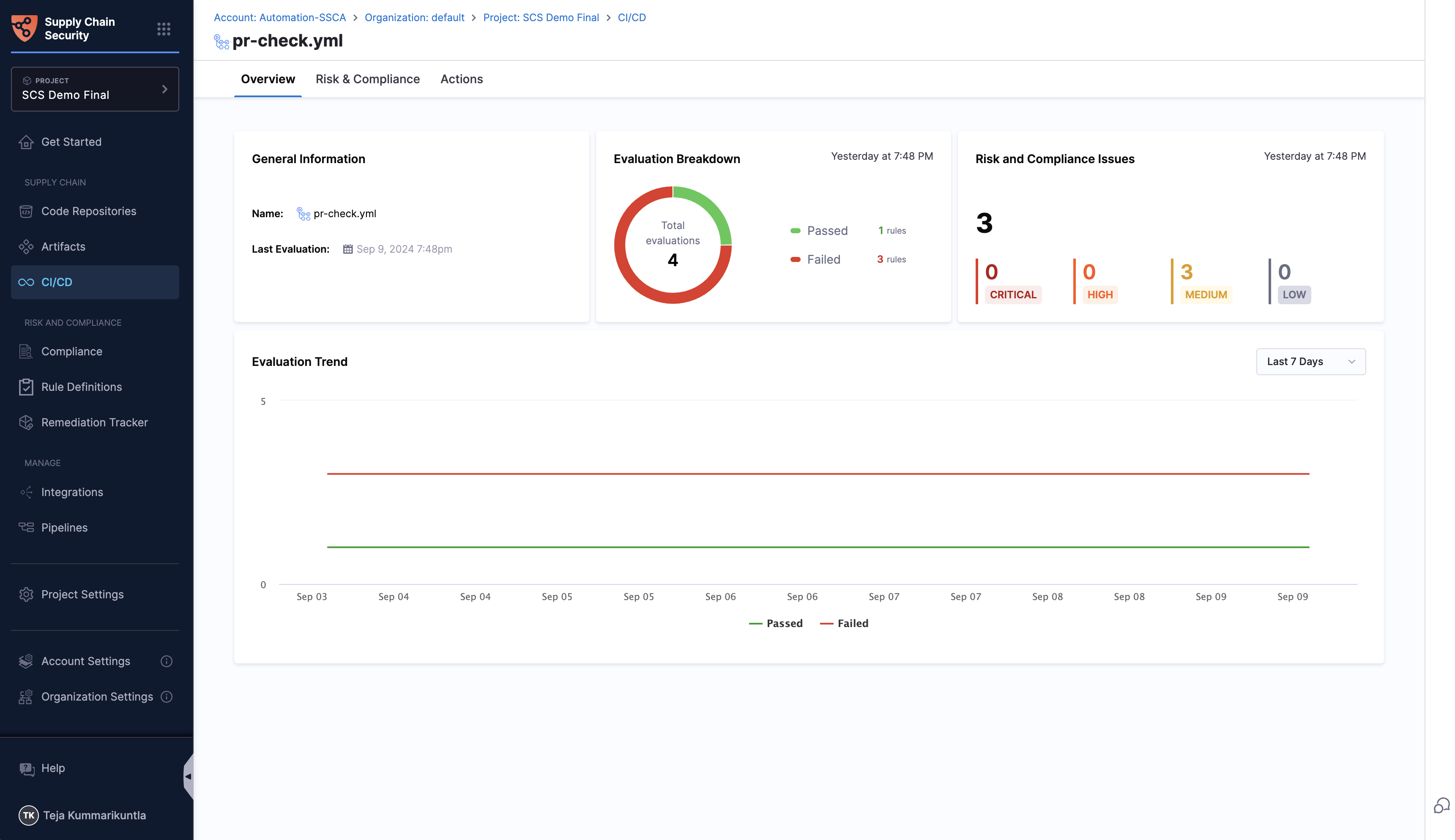This screenshot has height=840, width=1455.
Task: Open the Last 7 Days dropdown
Action: point(1310,362)
